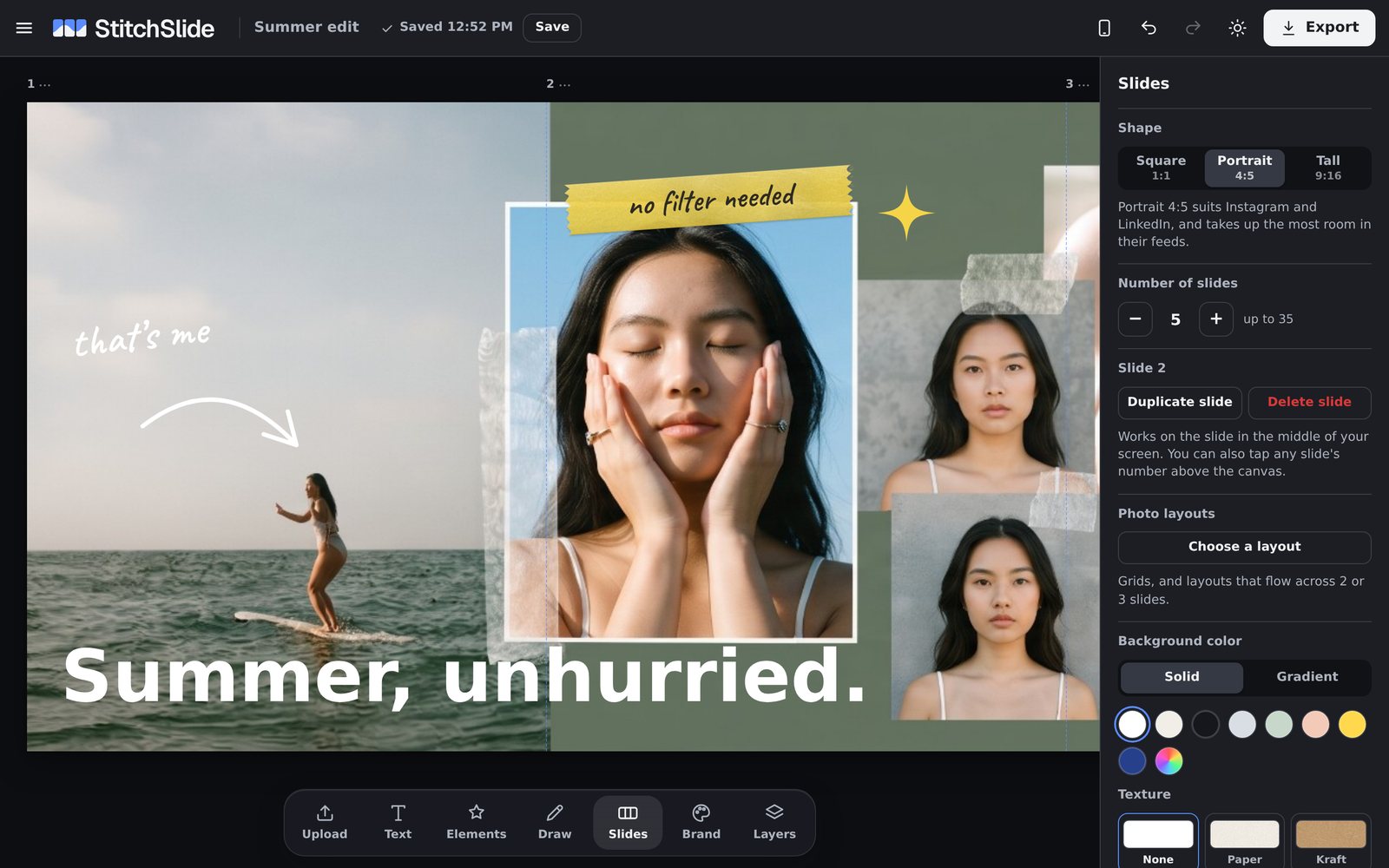Screen dimensions: 1389x868
Task: Switch light/dark theme with sun icon
Action: point(1237,28)
